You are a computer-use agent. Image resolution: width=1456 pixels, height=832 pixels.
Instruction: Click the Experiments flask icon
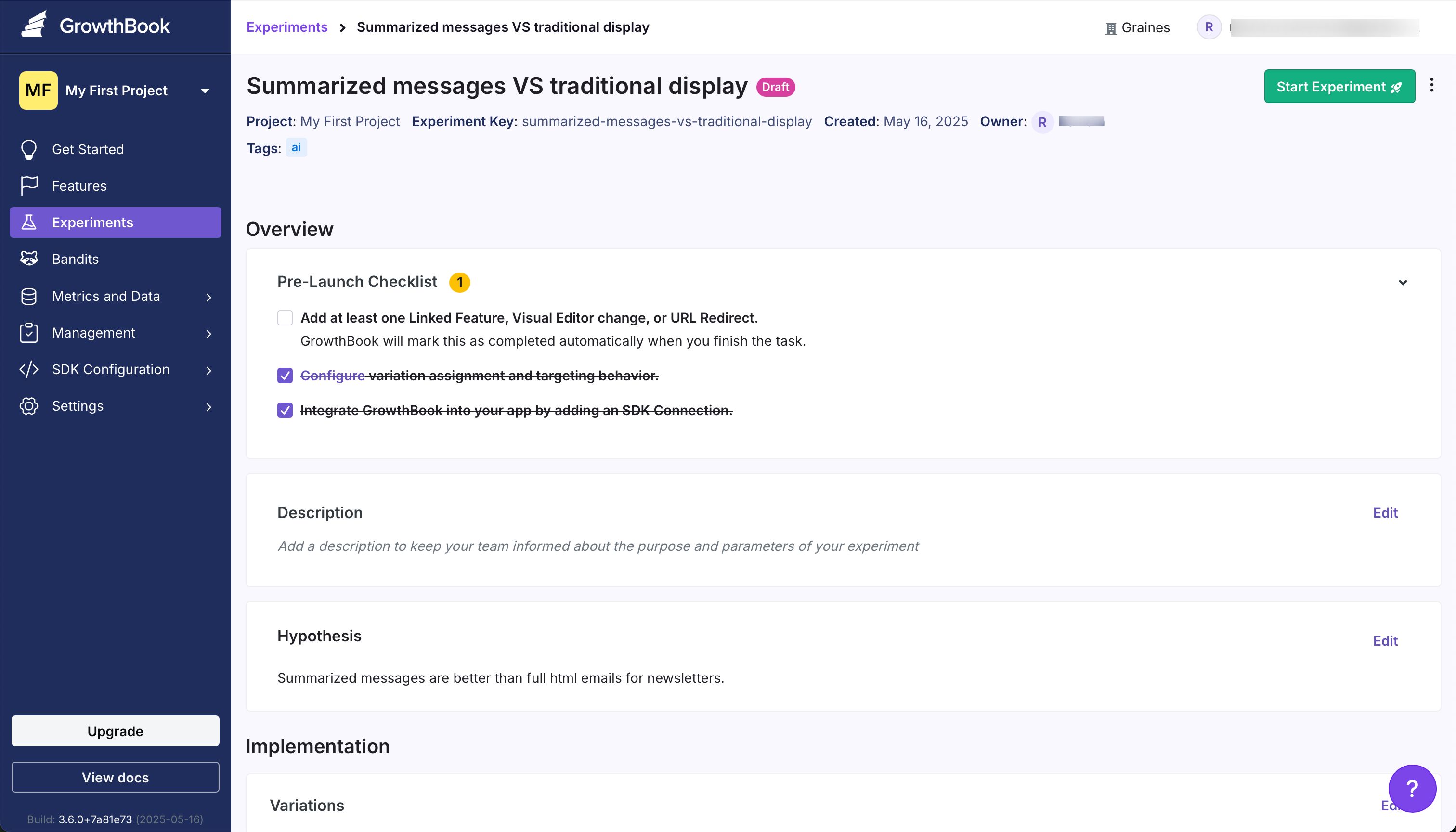(28, 222)
